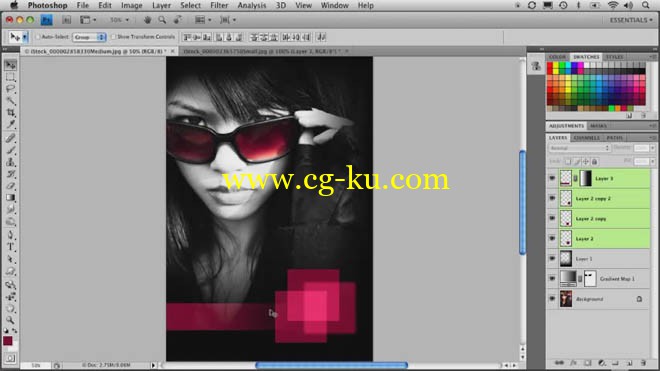Image resolution: width=660 pixels, height=371 pixels.
Task: Click the foreground color swatch
Action: [8, 341]
